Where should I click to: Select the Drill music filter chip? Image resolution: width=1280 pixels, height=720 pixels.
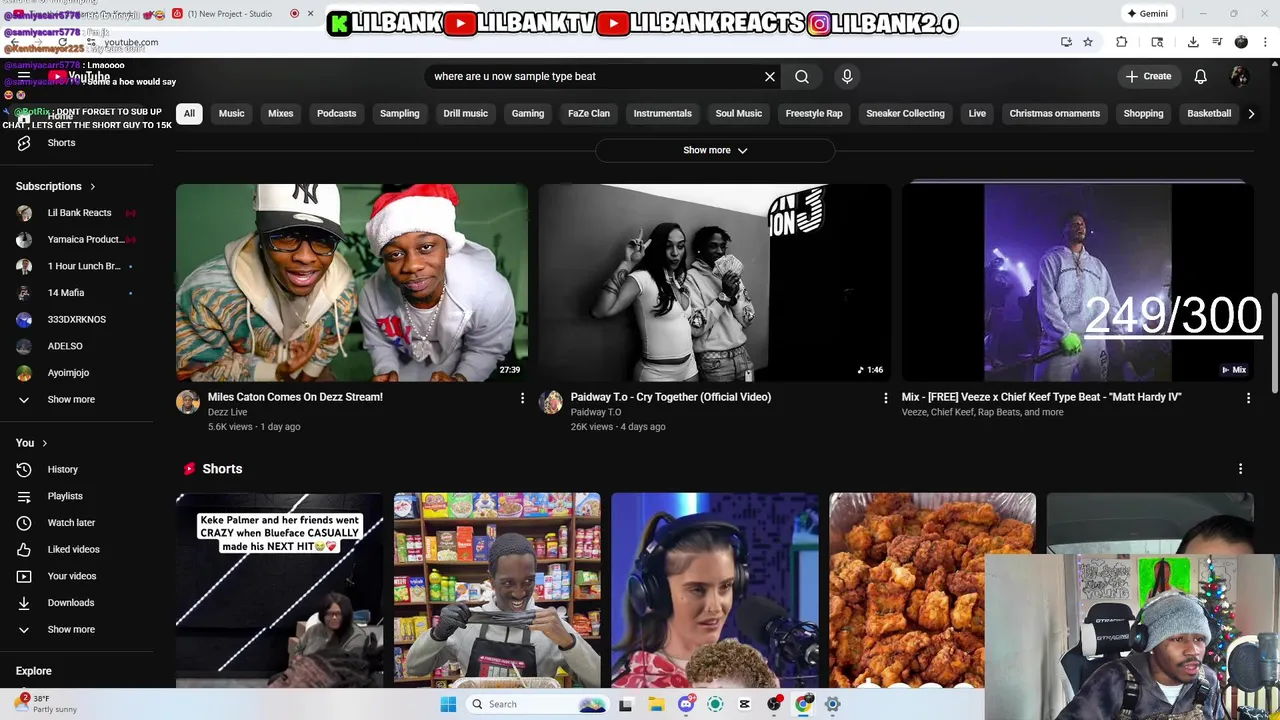[466, 113]
